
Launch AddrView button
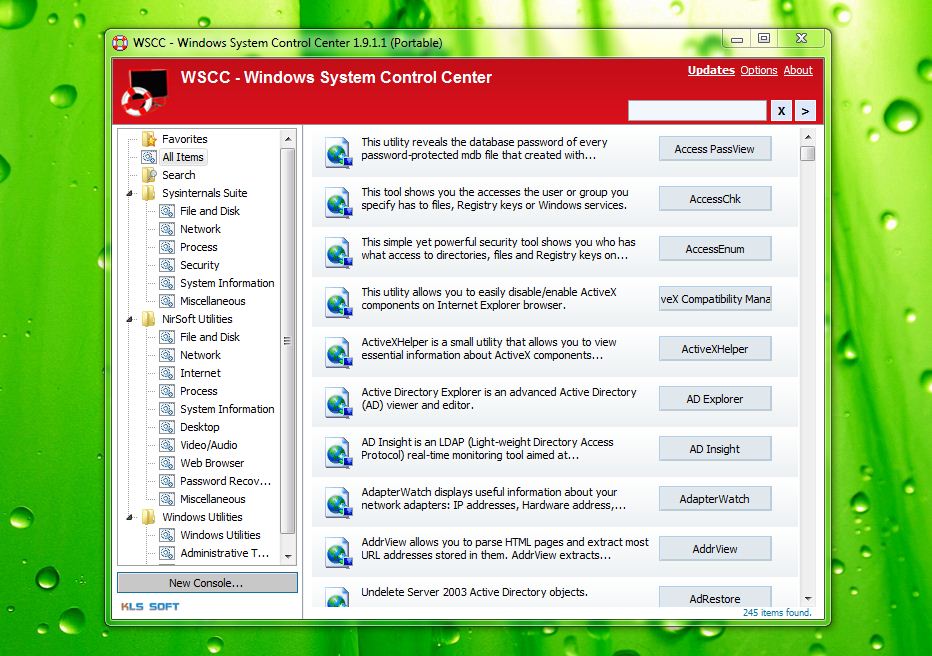[715, 548]
